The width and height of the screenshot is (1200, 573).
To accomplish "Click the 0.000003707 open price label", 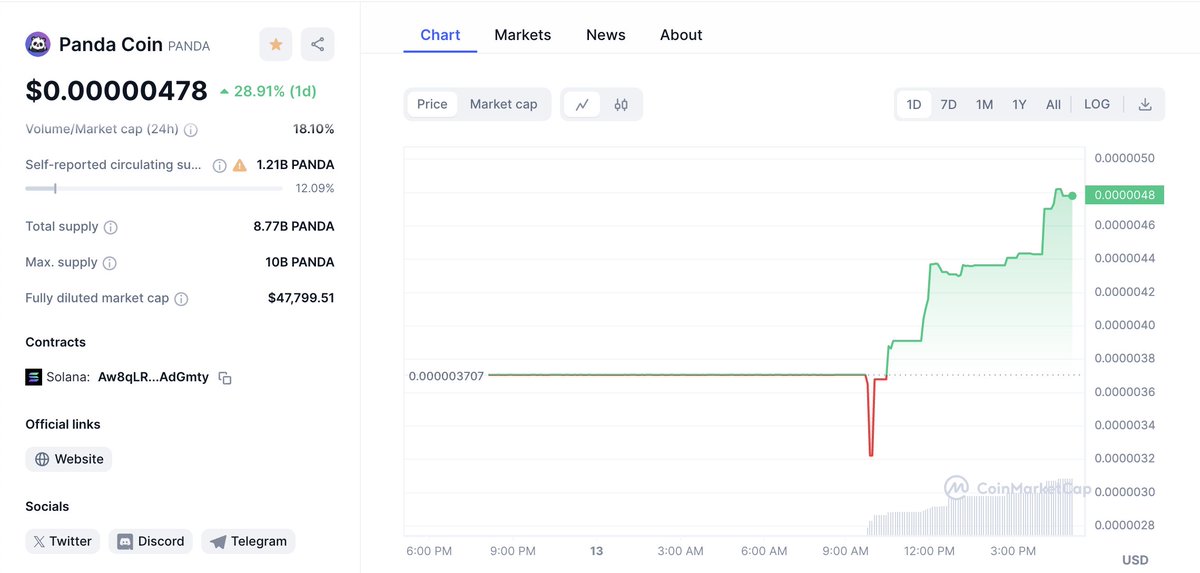I will tap(446, 376).
